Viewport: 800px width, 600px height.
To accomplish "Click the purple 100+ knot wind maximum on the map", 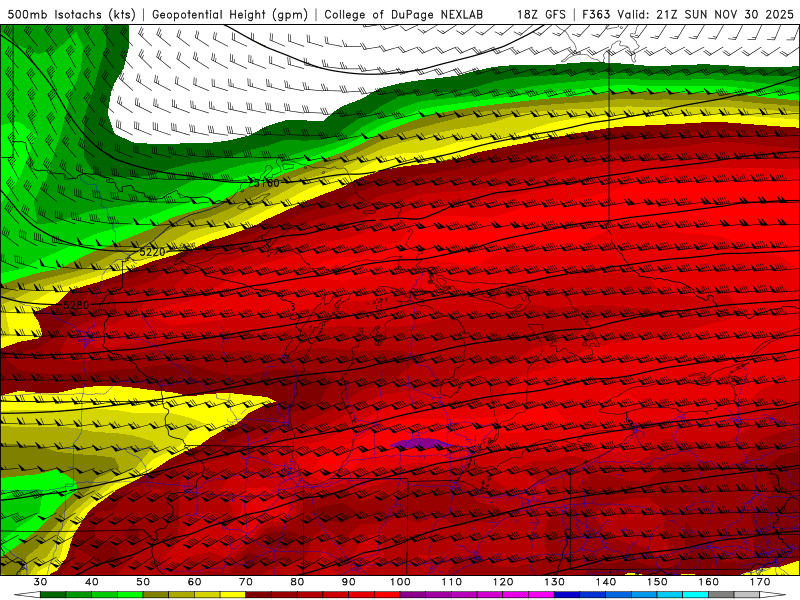I will 421,443.
